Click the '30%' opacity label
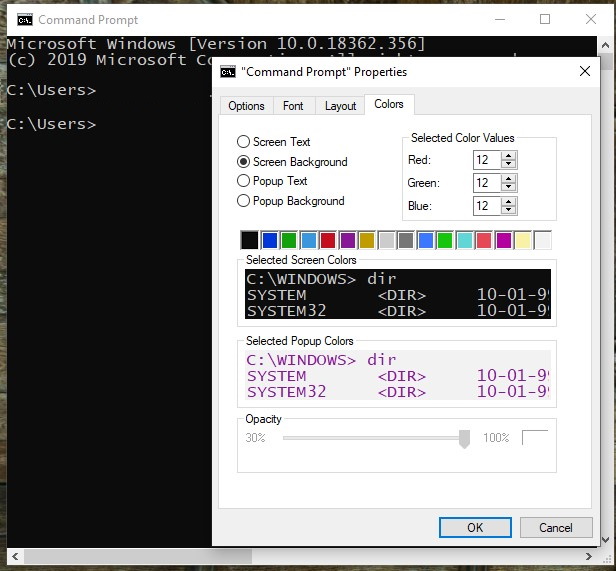Image resolution: width=616 pixels, height=571 pixels. click(255, 438)
